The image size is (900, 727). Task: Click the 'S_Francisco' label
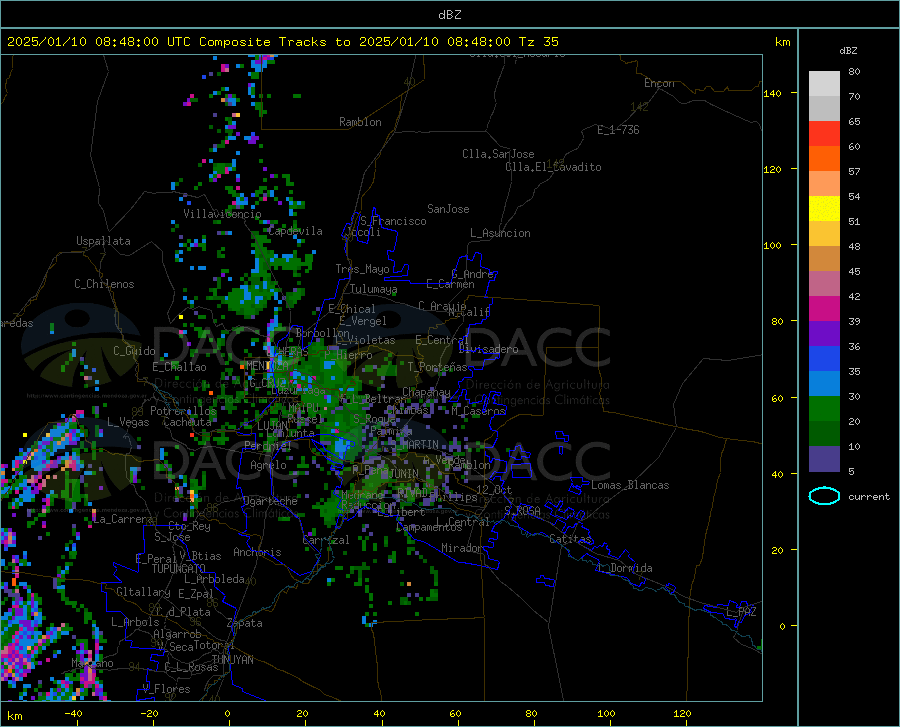point(393,221)
